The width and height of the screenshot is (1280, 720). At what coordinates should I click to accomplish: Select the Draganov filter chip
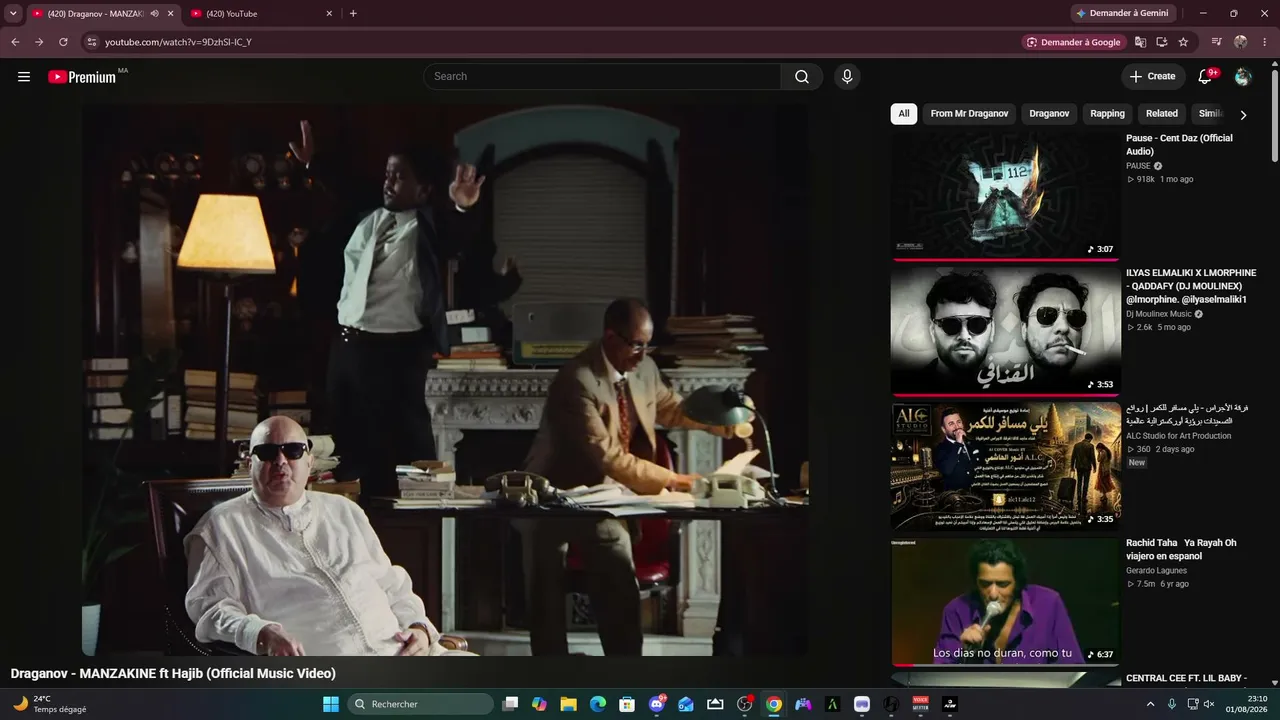point(1049,114)
